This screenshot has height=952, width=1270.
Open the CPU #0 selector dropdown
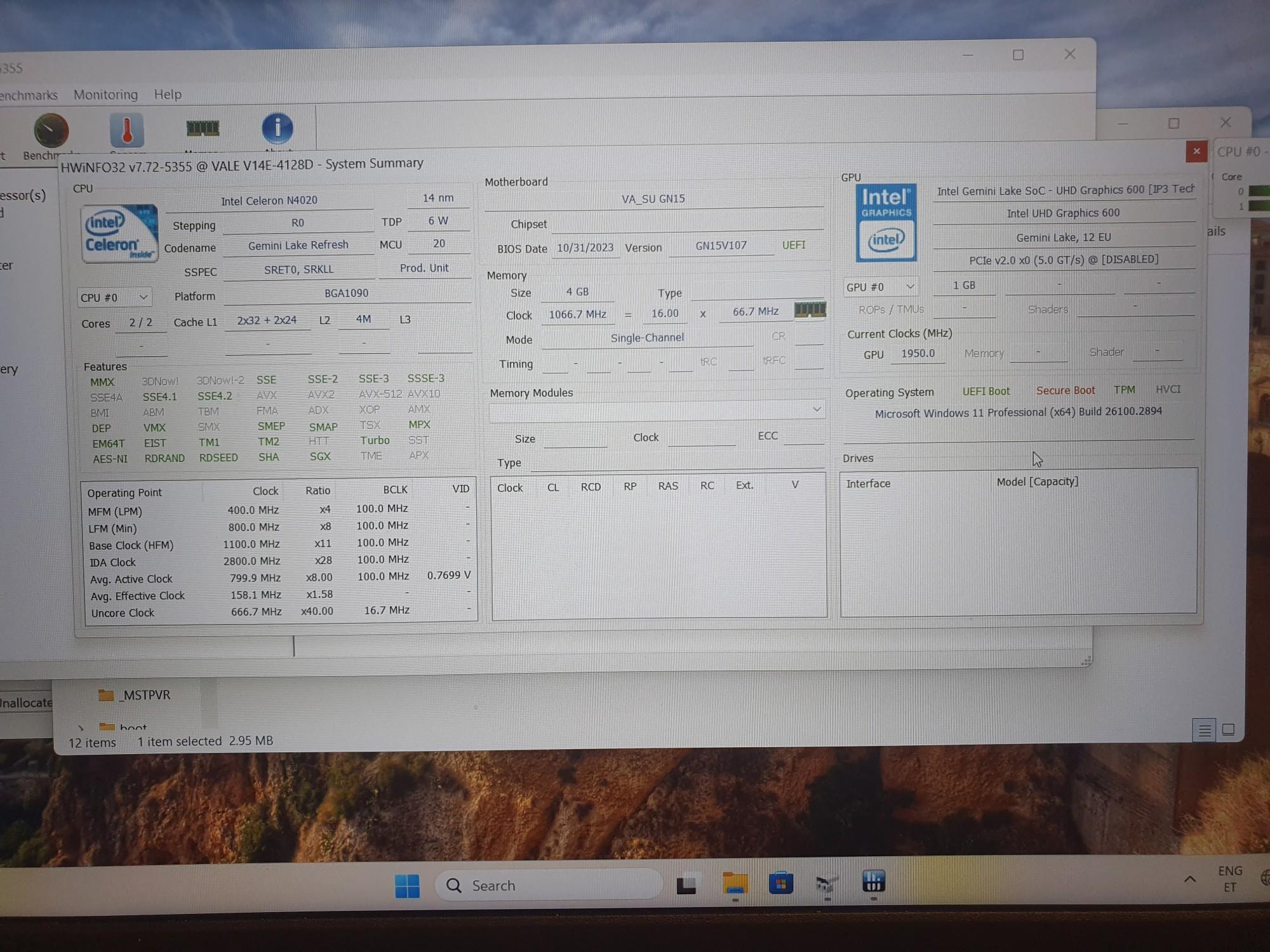[114, 298]
